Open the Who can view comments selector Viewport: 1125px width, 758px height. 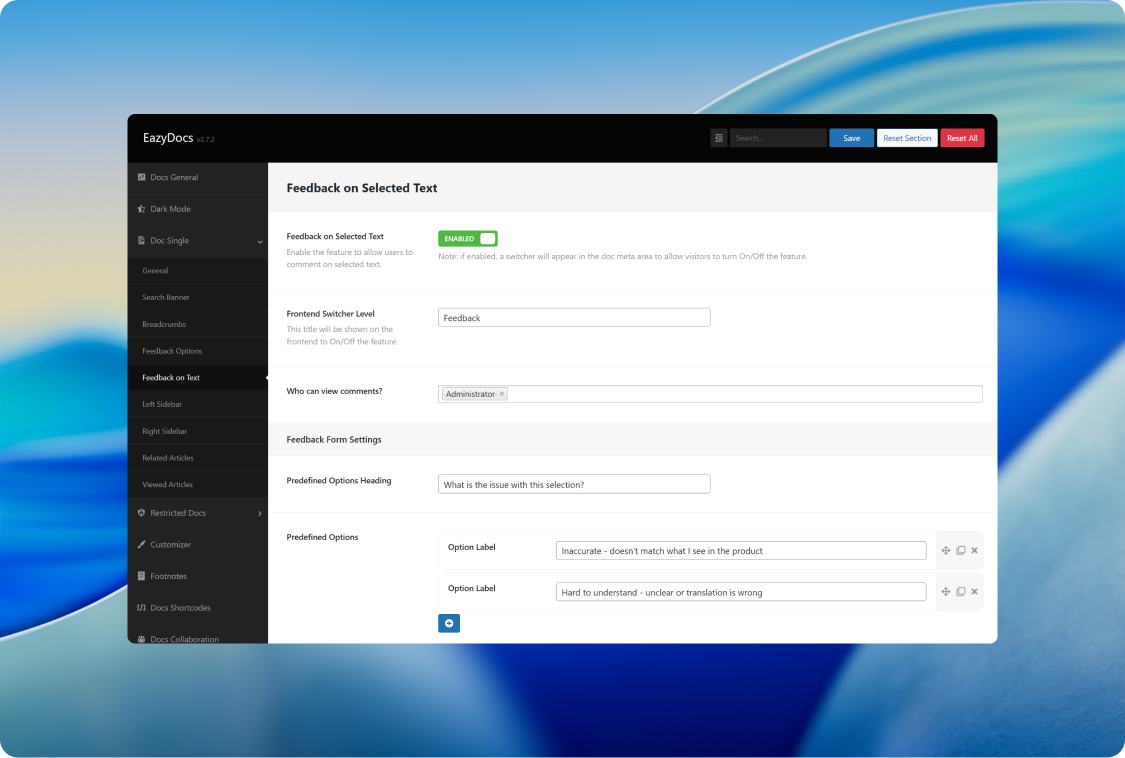point(740,394)
